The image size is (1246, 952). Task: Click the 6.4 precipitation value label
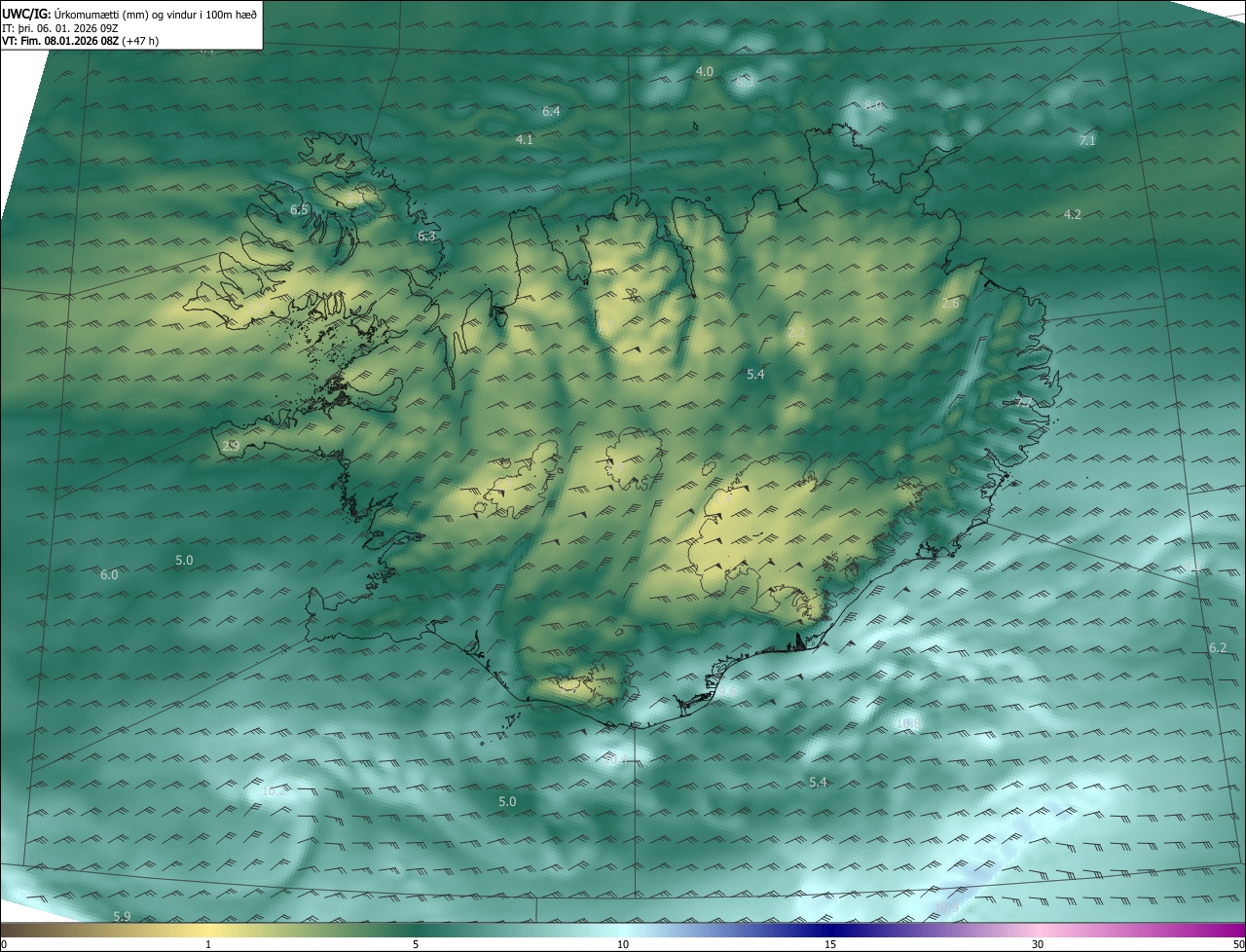click(551, 112)
